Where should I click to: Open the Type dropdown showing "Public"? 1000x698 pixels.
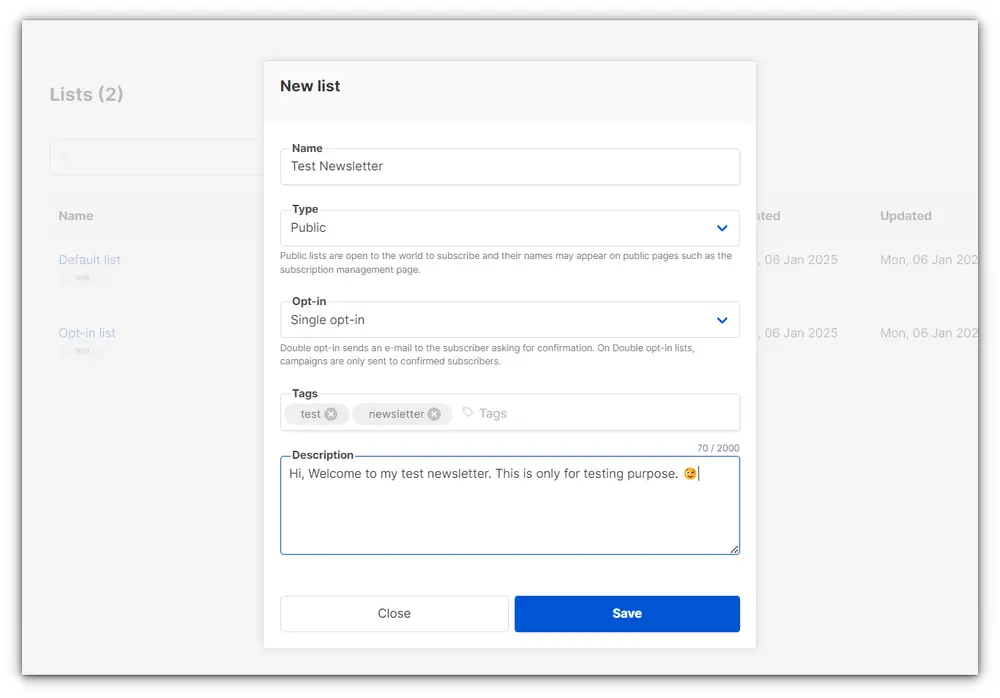(500, 228)
